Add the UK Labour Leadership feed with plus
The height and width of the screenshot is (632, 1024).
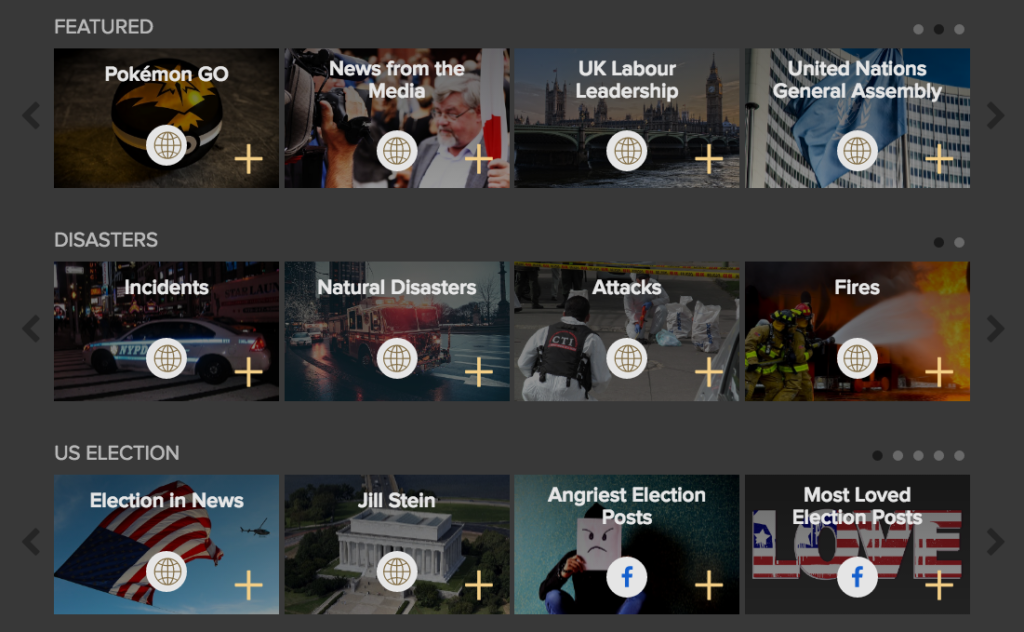[708, 159]
